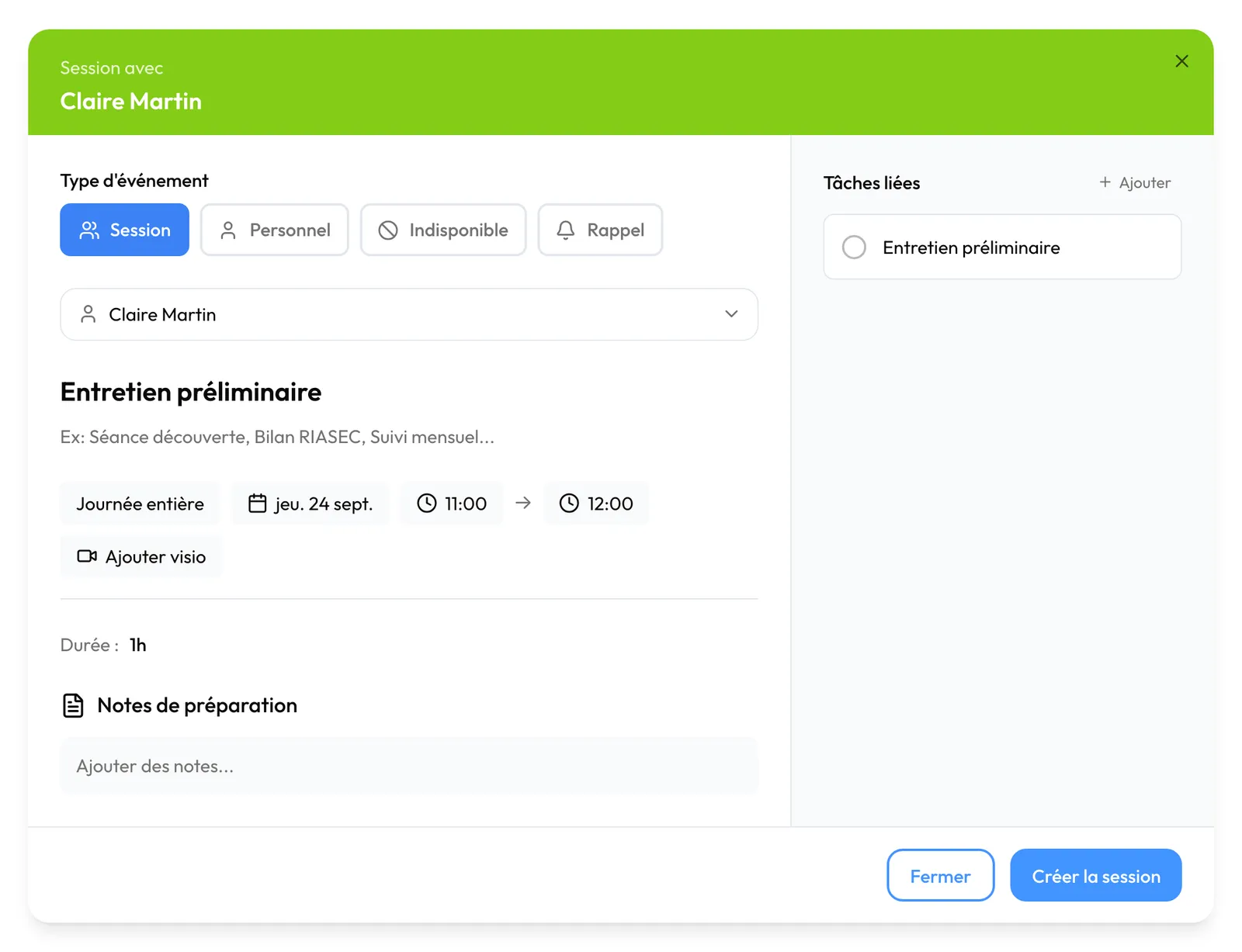Click the calendar icon beside the date
Viewport: 1242px width, 952px height.
pos(257,504)
